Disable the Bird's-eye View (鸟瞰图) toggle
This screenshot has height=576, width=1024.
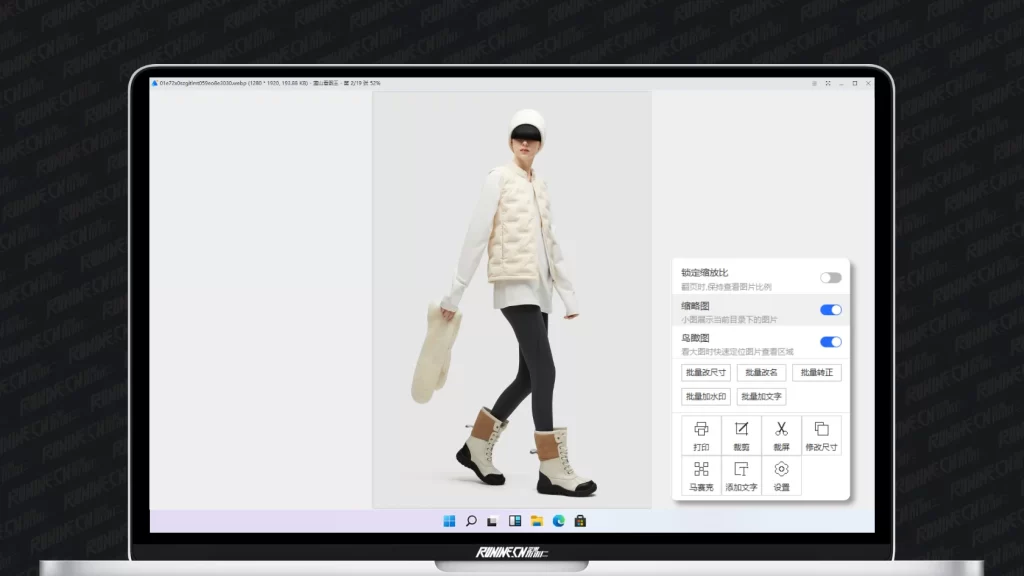(x=830, y=342)
